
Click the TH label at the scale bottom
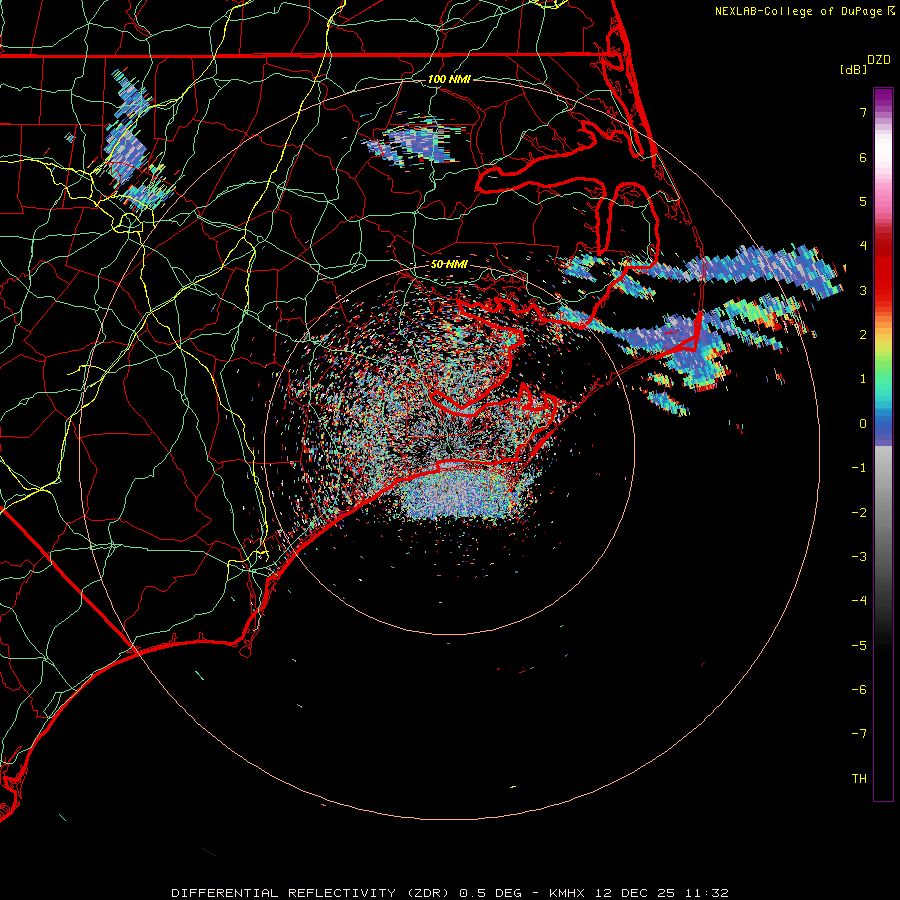859,779
